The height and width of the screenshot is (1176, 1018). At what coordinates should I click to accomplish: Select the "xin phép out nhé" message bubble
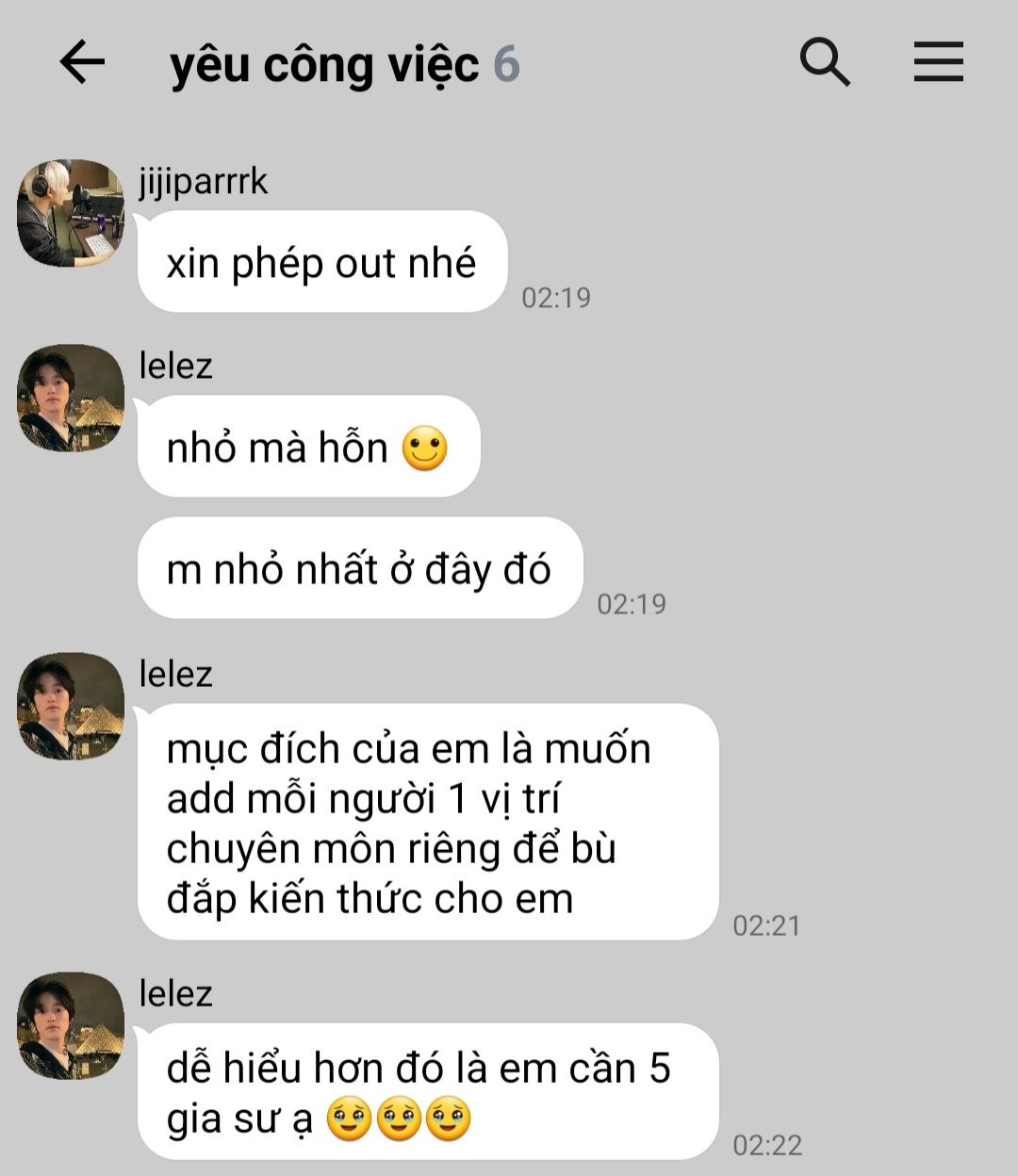tap(322, 262)
